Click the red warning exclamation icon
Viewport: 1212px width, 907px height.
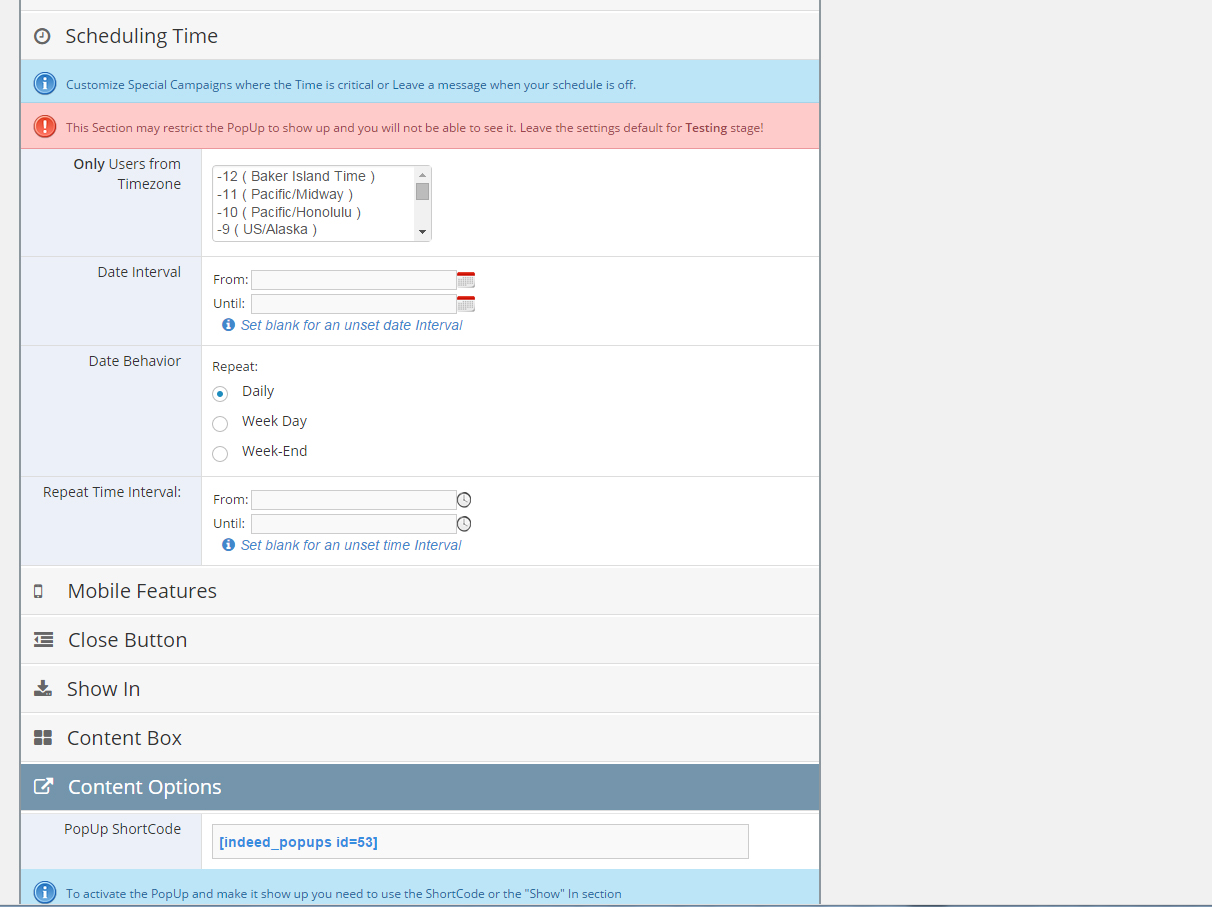coord(45,127)
